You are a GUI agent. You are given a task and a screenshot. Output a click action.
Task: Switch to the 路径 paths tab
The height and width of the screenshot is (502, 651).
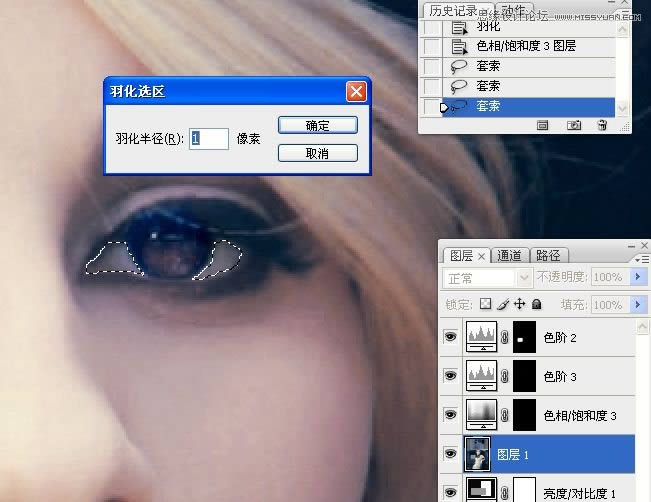point(547,255)
